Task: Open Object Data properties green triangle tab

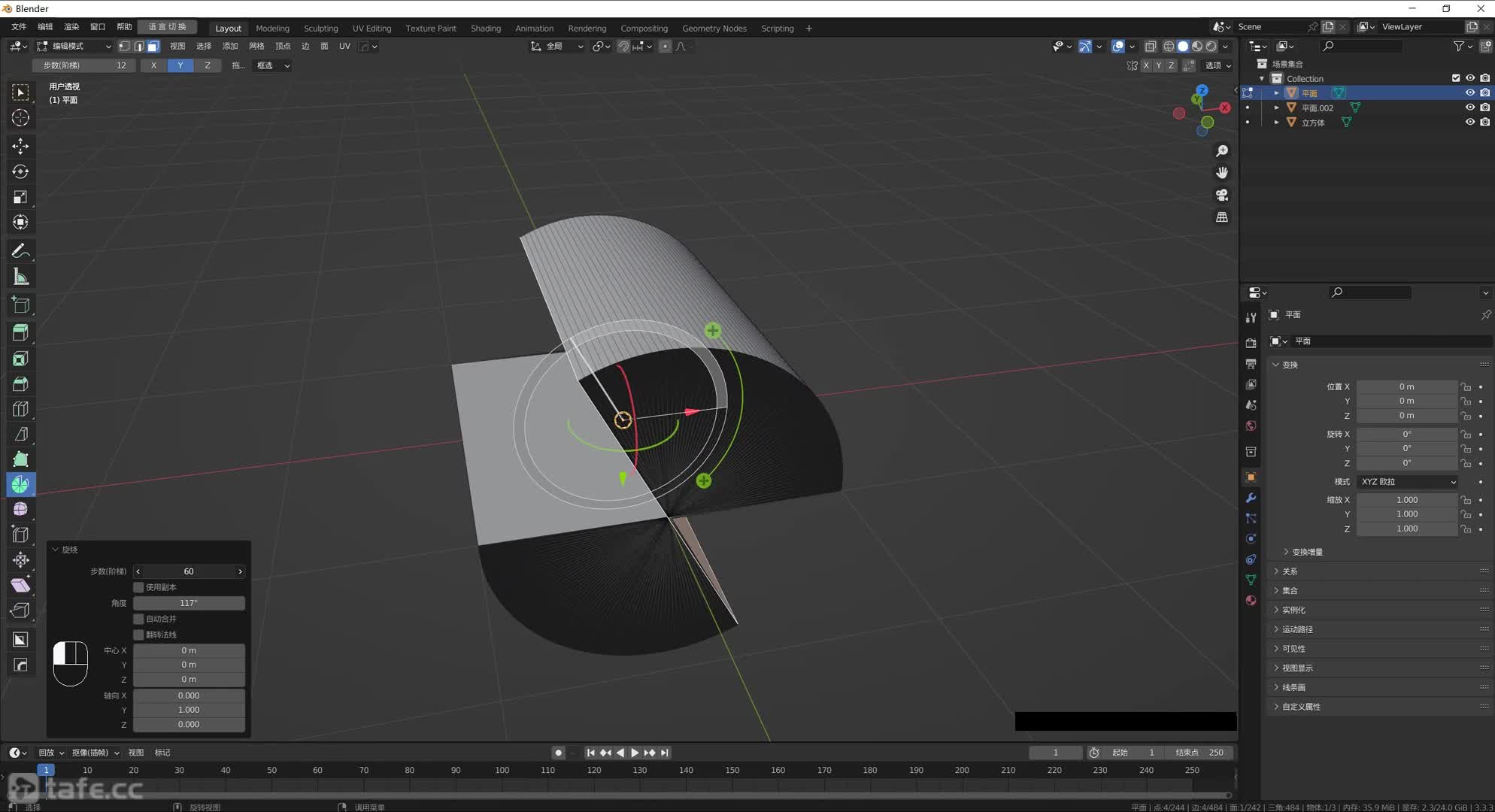Action: [x=1251, y=580]
